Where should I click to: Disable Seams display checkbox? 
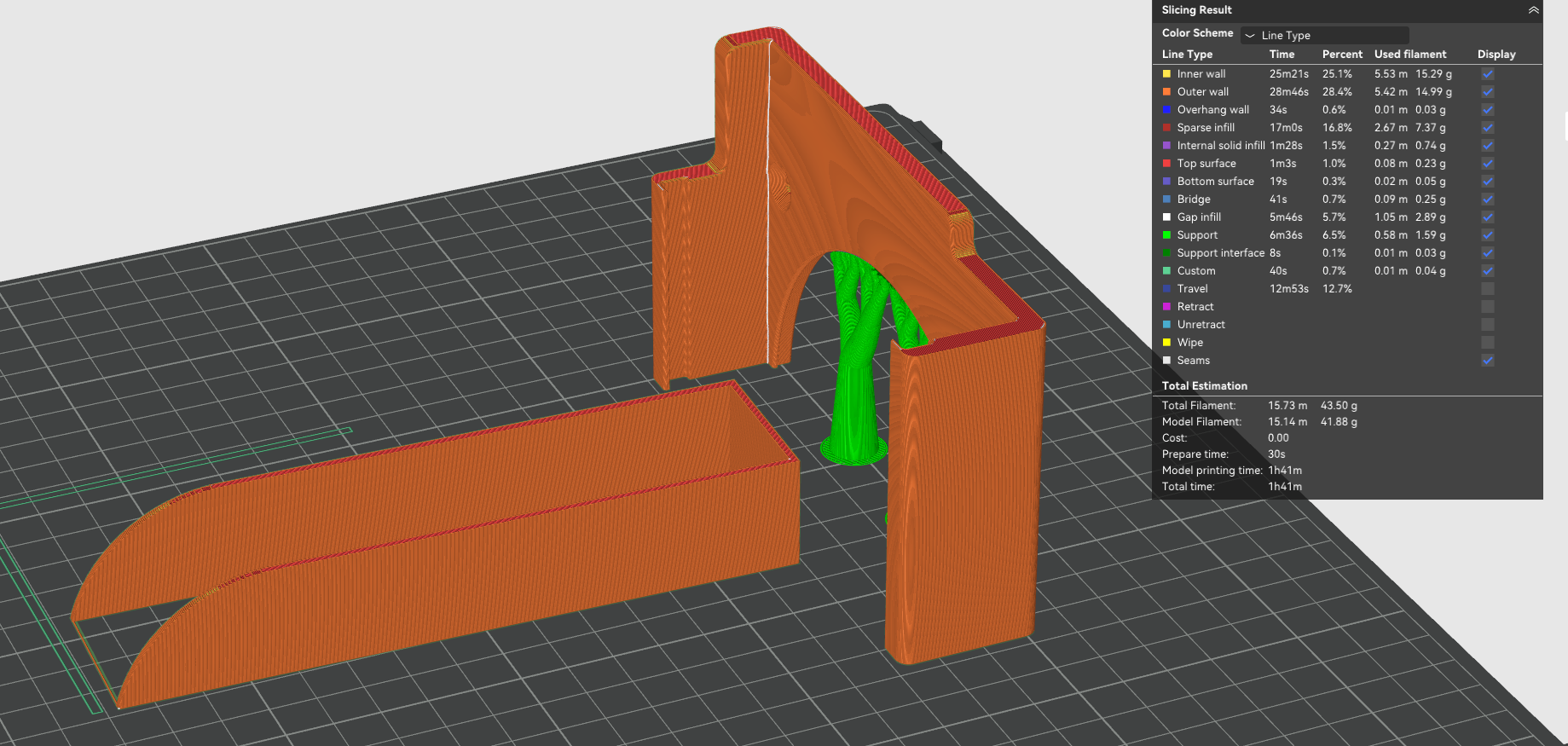1487,361
